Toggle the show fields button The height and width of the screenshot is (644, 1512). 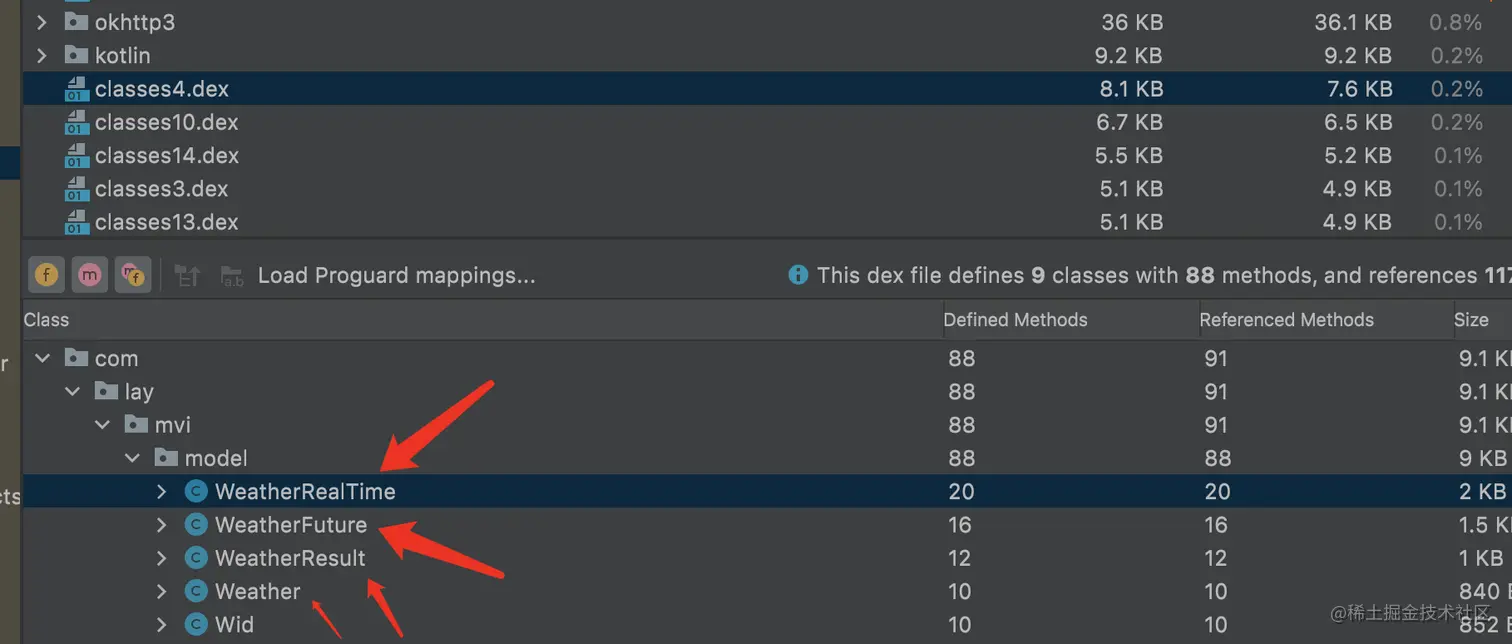point(46,275)
